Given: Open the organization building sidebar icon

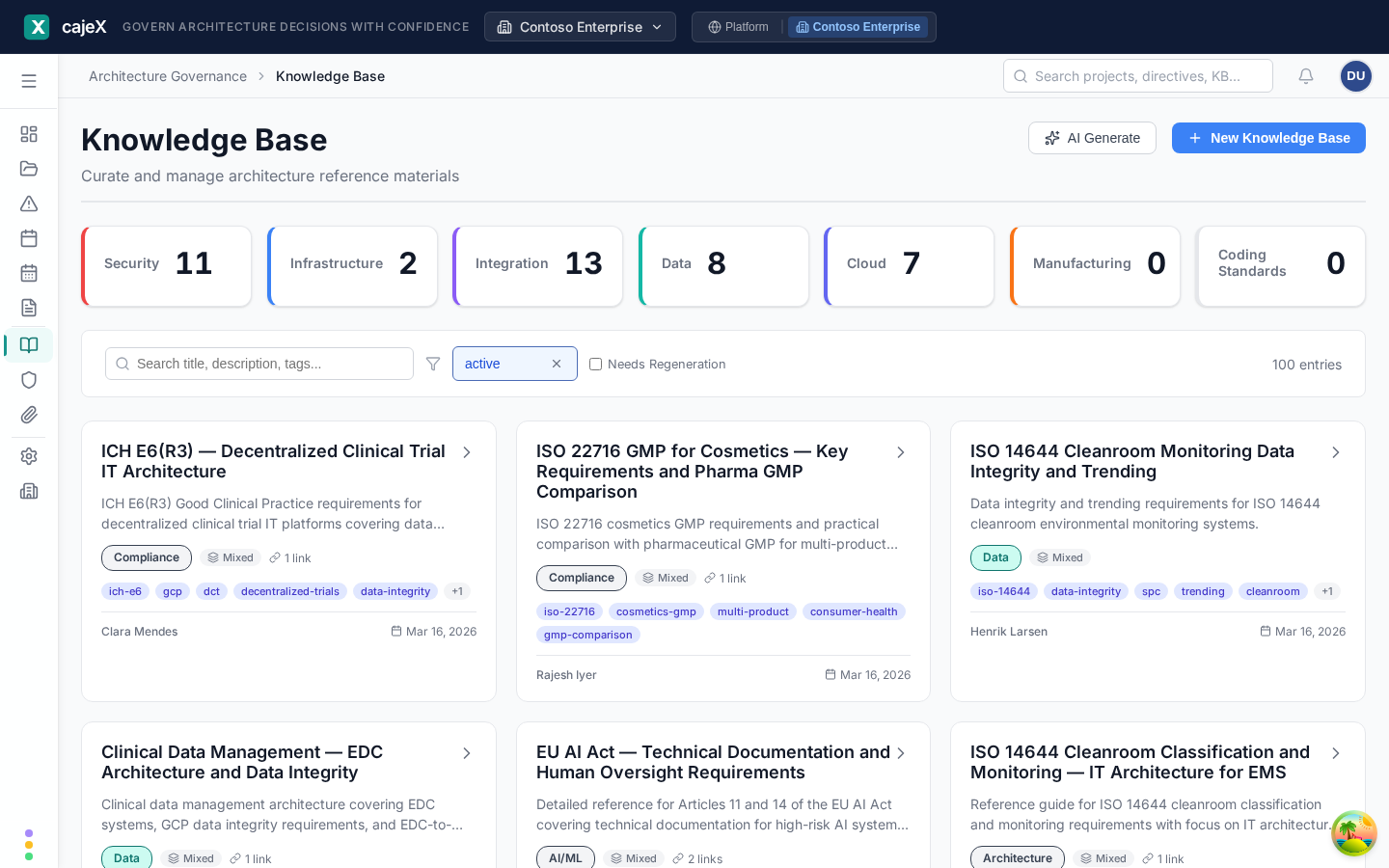Looking at the screenshot, I should pyautogui.click(x=29, y=491).
